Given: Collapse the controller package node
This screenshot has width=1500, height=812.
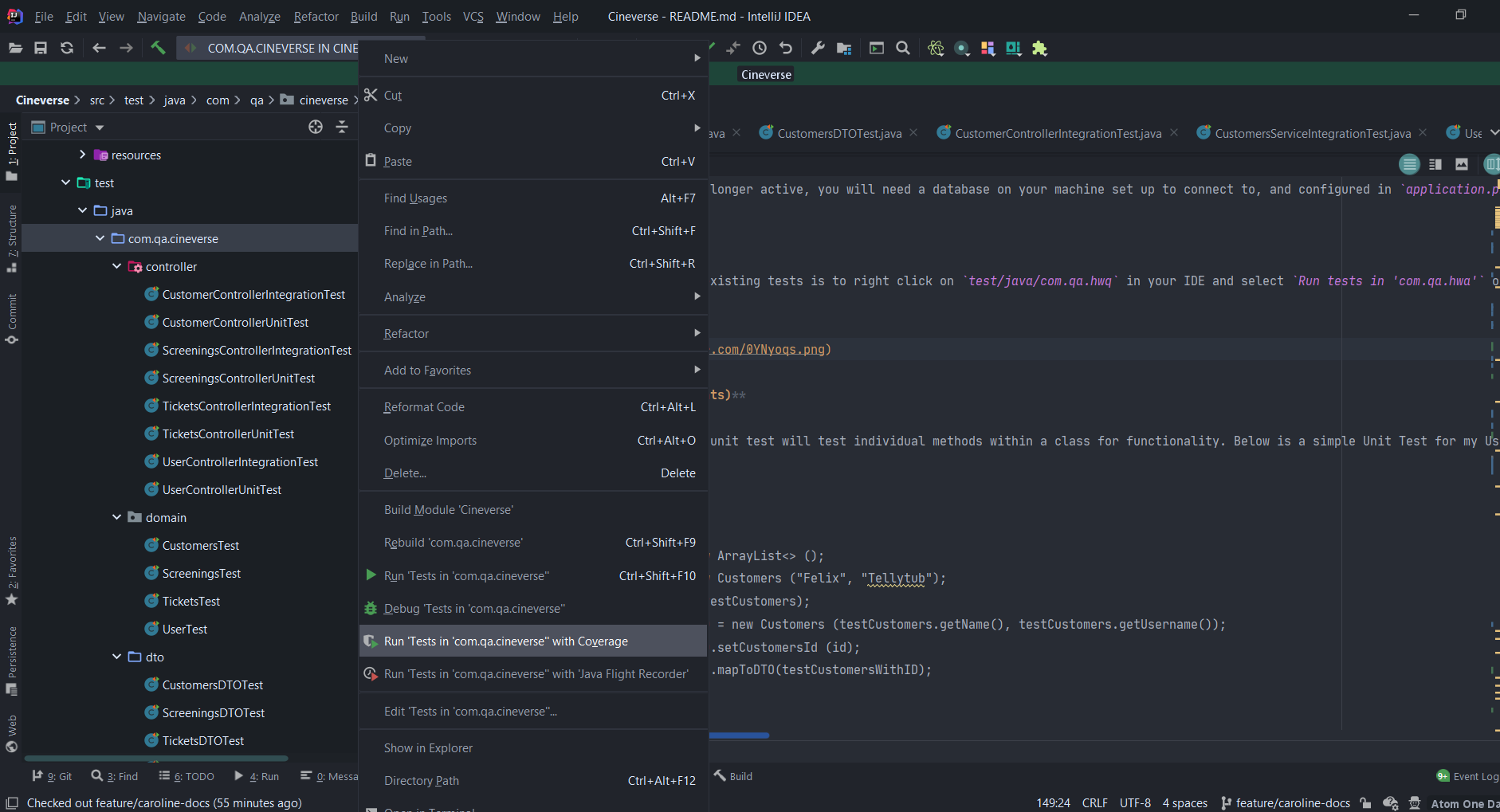Looking at the screenshot, I should [x=116, y=266].
